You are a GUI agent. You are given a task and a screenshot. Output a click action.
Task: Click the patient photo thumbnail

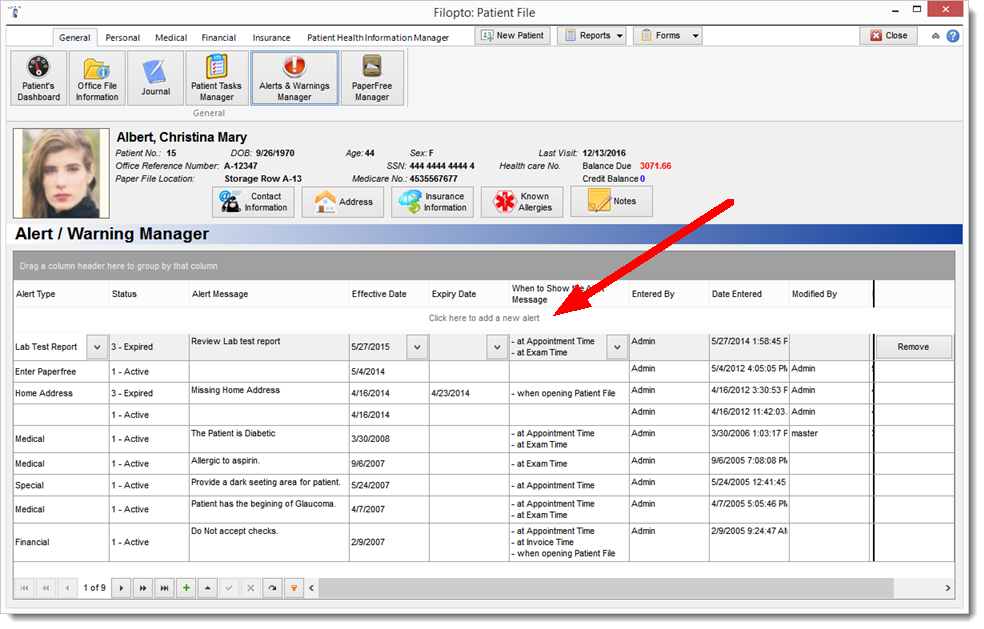pos(62,173)
